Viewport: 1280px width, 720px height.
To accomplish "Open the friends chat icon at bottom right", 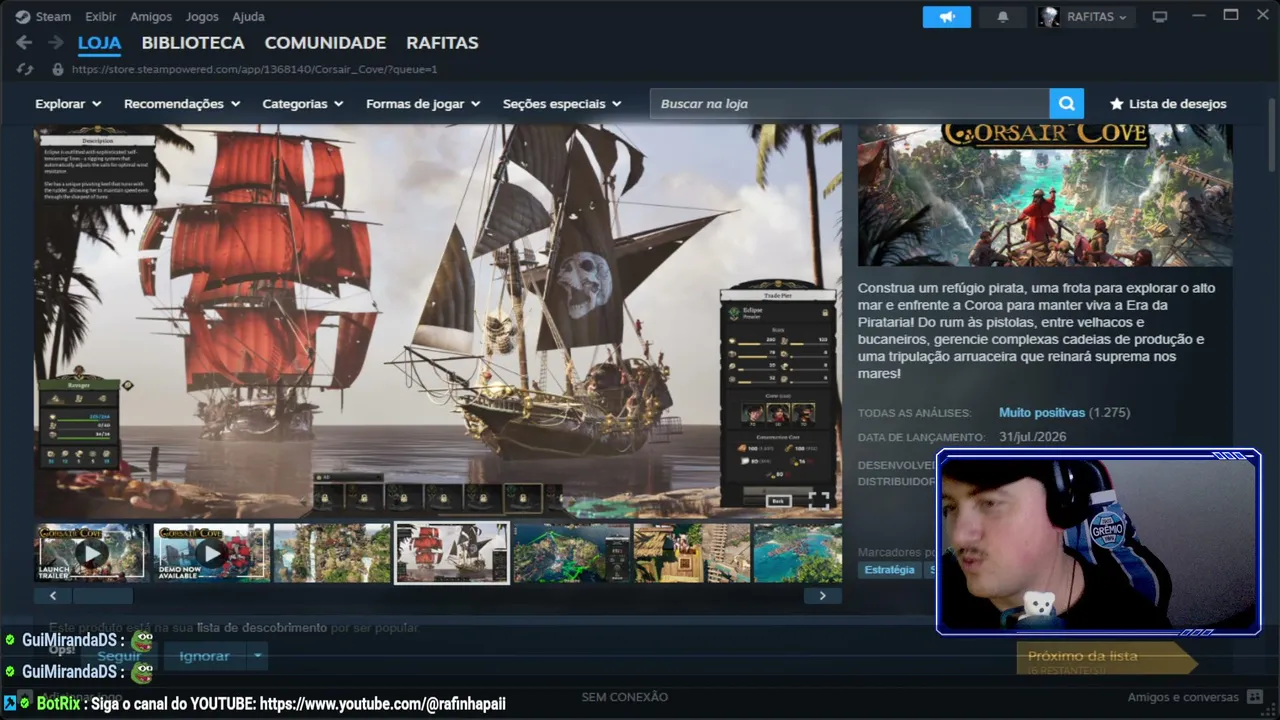I will click(1255, 697).
